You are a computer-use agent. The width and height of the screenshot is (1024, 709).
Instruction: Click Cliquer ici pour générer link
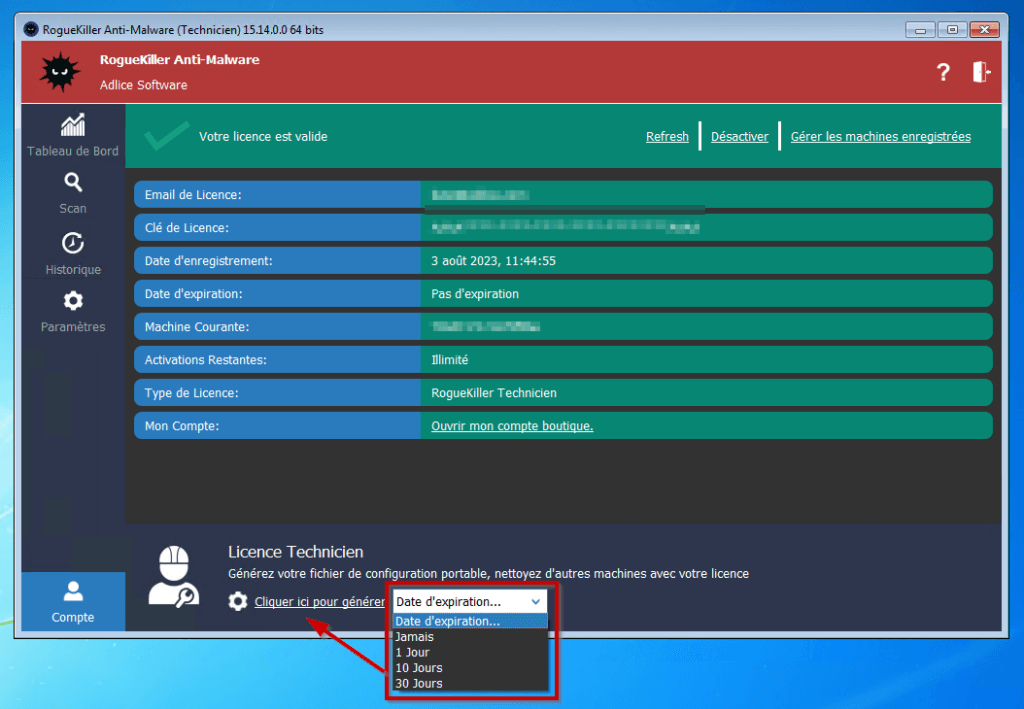[319, 602]
